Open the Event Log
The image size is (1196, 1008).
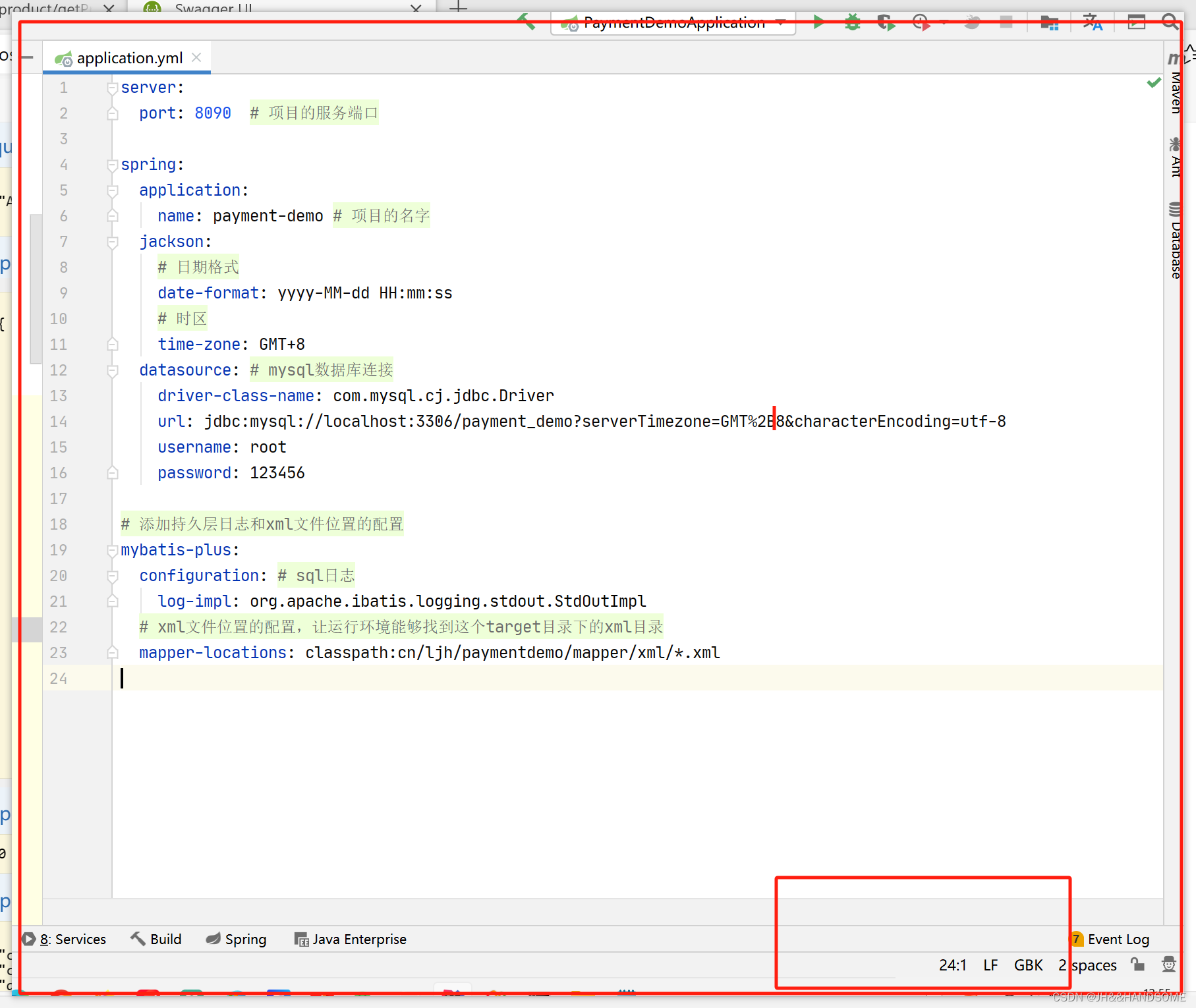pyautogui.click(x=1111, y=939)
